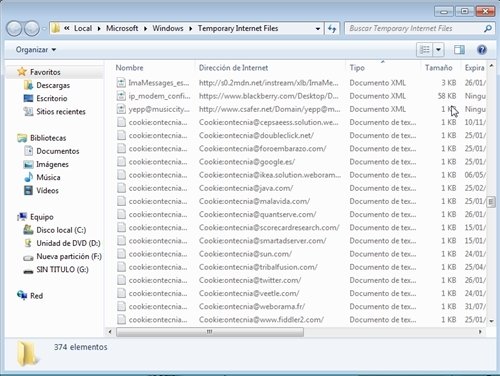Expand the arrow after Microsoft in path
This screenshot has width=500, height=376.
click(145, 29)
